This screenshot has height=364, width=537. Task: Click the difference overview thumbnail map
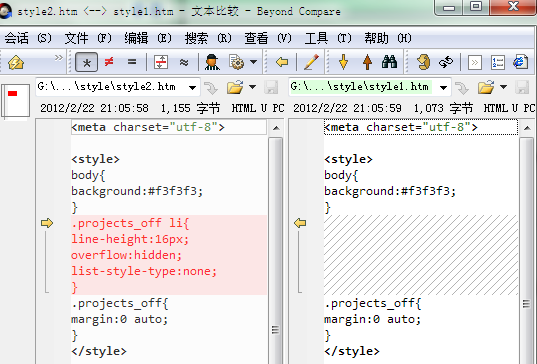click(x=16, y=101)
